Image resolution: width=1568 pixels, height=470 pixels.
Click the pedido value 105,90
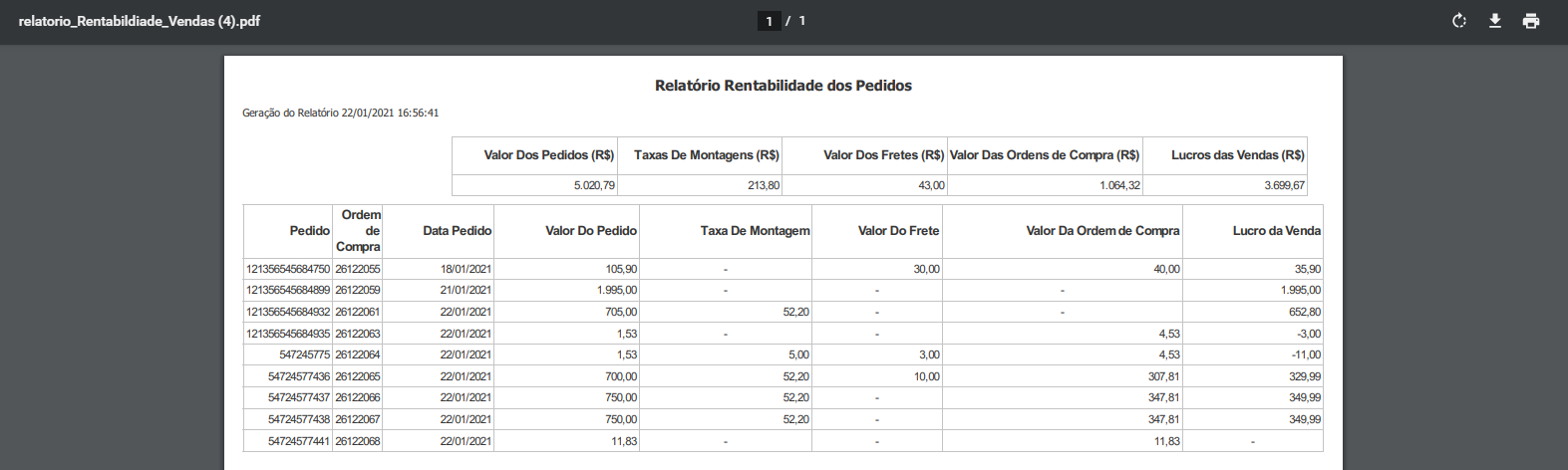point(621,269)
